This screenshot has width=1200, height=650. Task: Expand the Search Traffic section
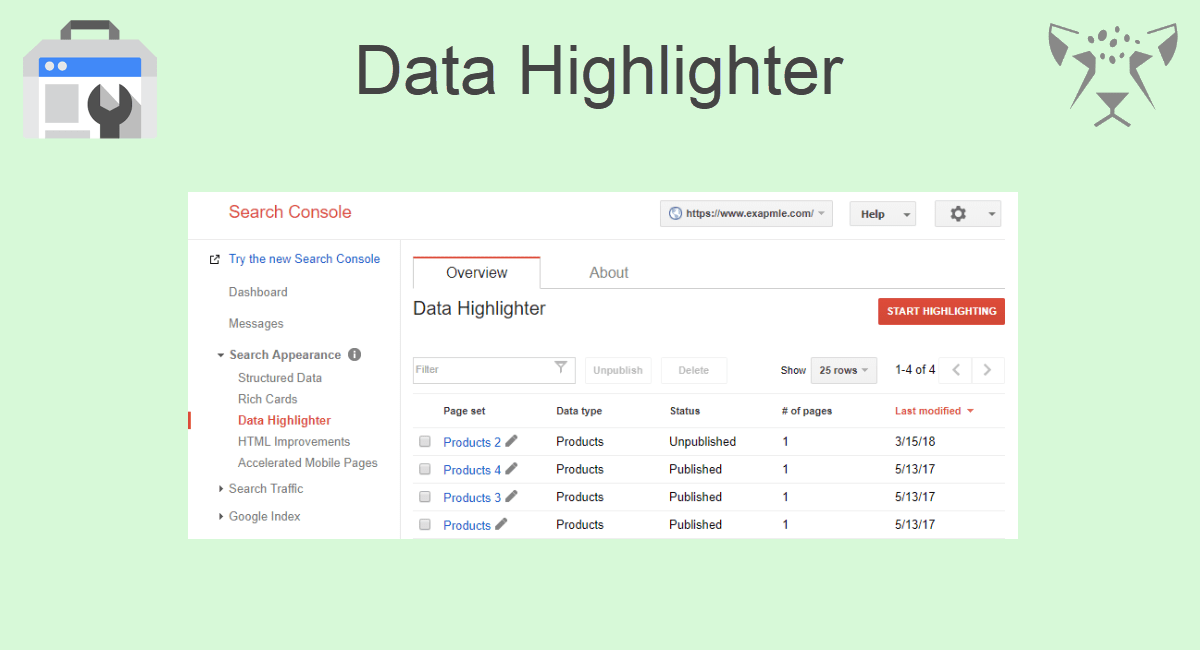[x=221, y=489]
